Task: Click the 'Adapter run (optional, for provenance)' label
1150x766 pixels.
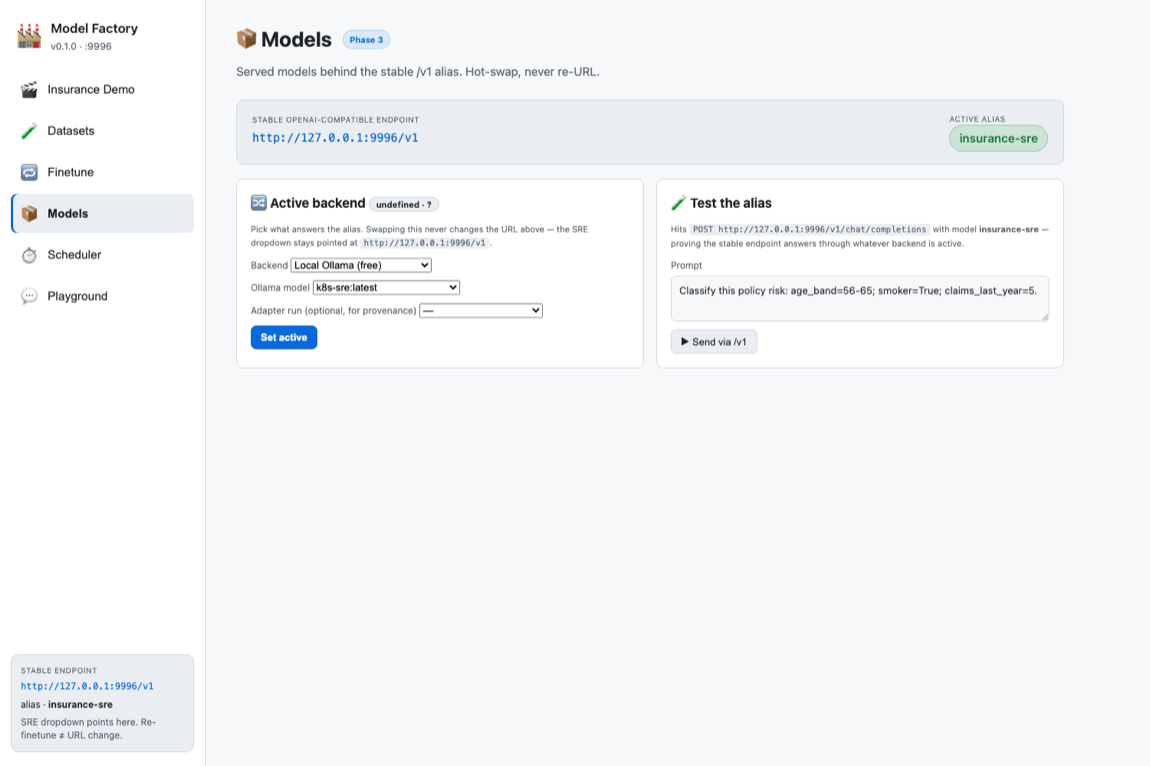Action: click(x=334, y=310)
